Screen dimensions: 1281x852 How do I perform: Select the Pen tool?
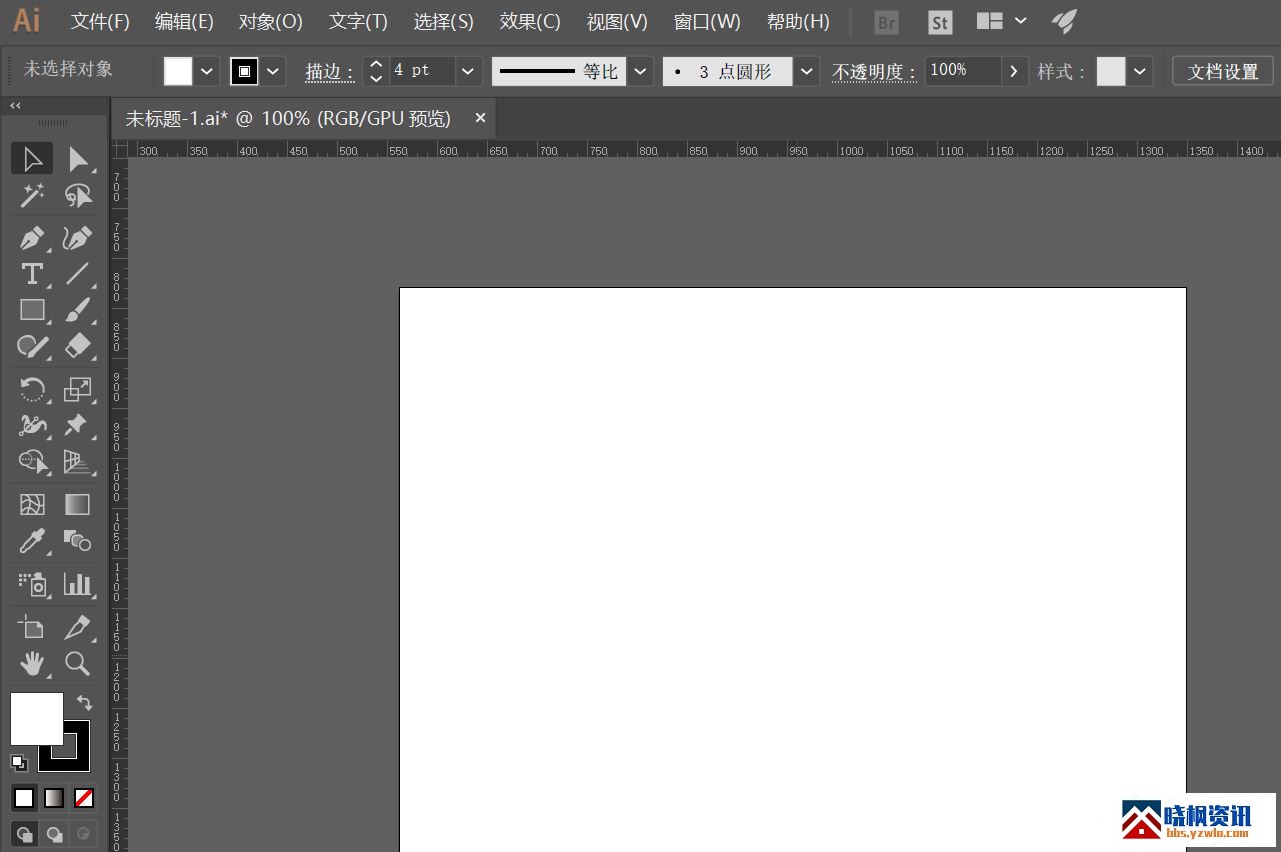pyautogui.click(x=32, y=238)
